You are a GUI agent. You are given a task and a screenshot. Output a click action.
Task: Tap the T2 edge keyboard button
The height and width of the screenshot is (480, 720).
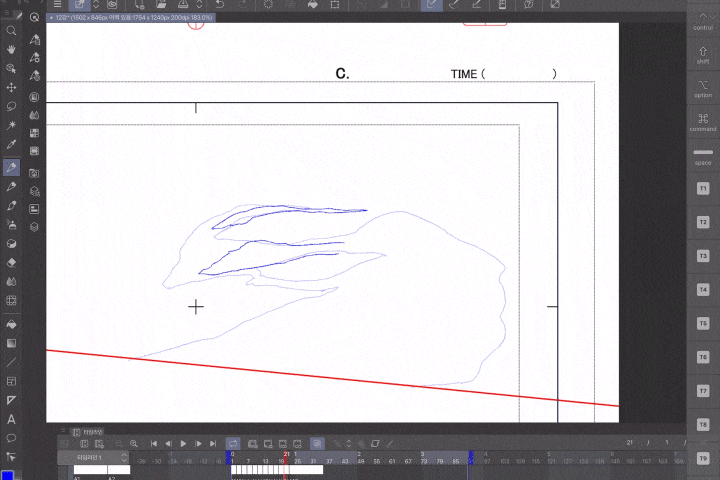click(x=703, y=222)
